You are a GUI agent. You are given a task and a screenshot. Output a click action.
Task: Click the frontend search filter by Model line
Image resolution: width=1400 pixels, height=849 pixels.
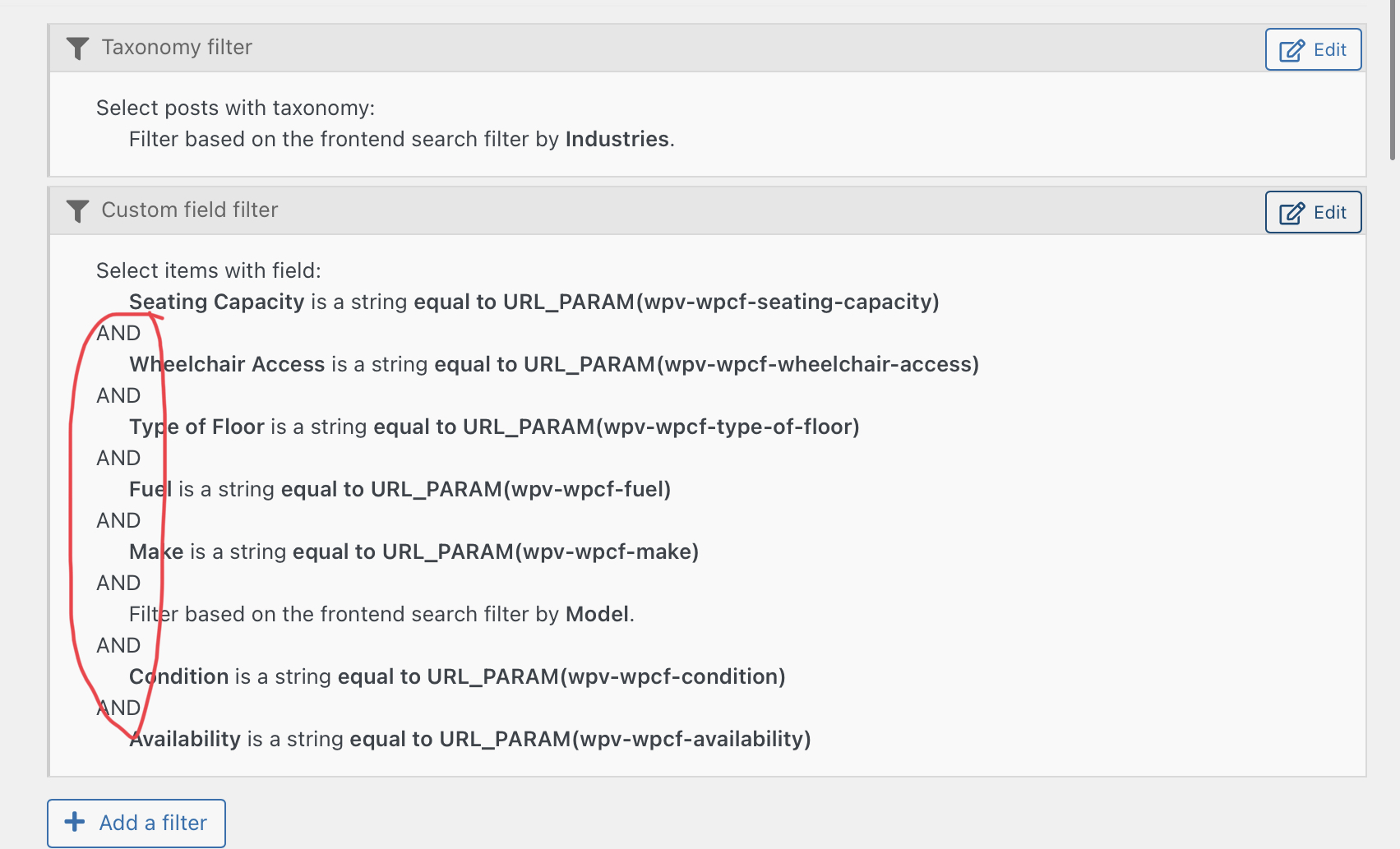pyautogui.click(x=381, y=615)
